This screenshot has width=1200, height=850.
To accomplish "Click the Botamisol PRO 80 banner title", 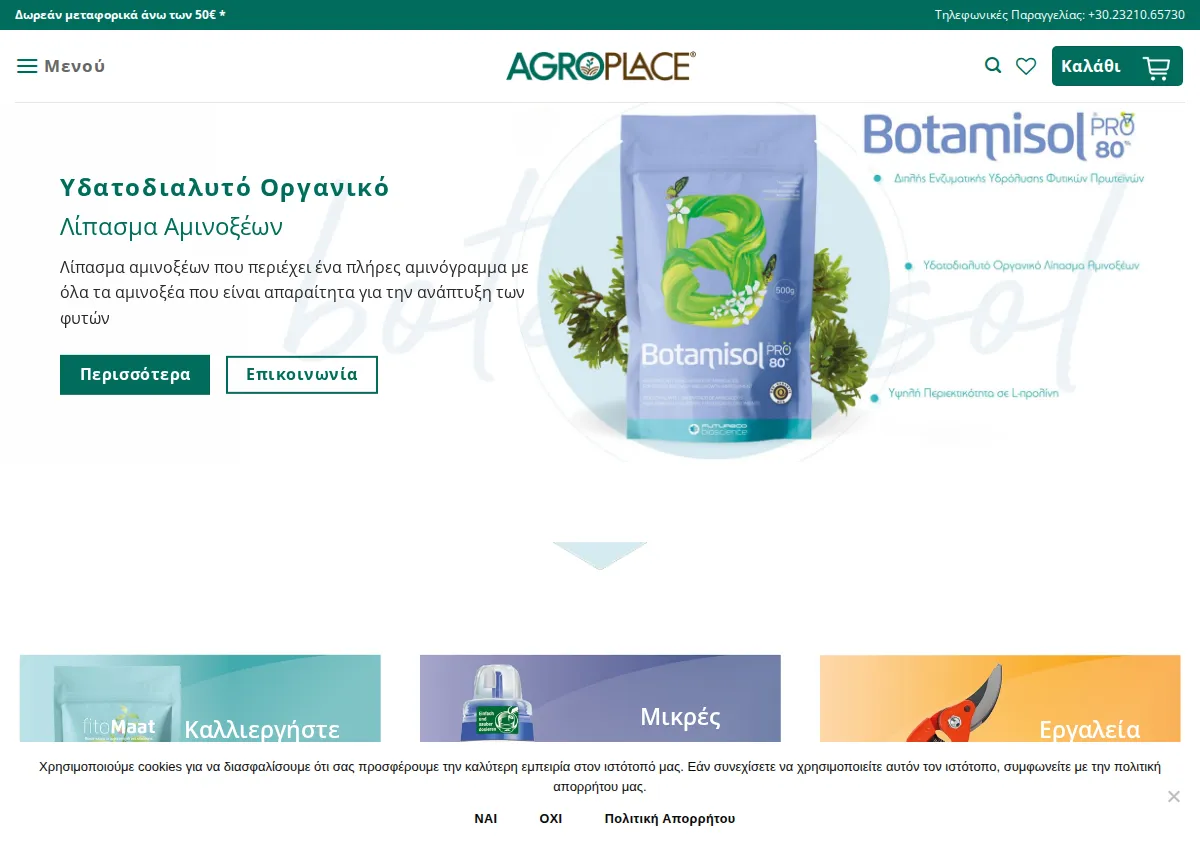I will pos(1000,136).
